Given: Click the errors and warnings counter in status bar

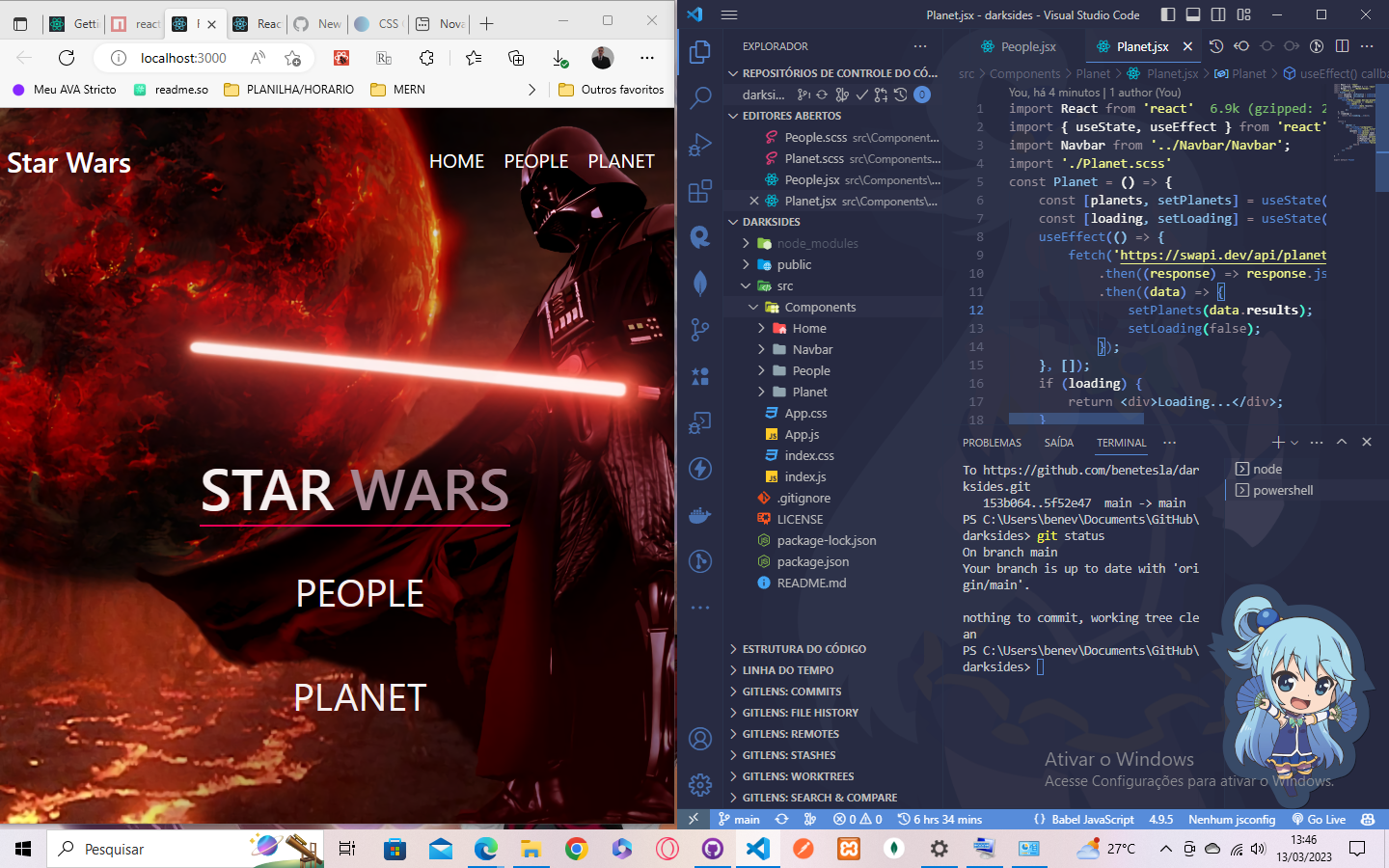Looking at the screenshot, I should click(858, 819).
